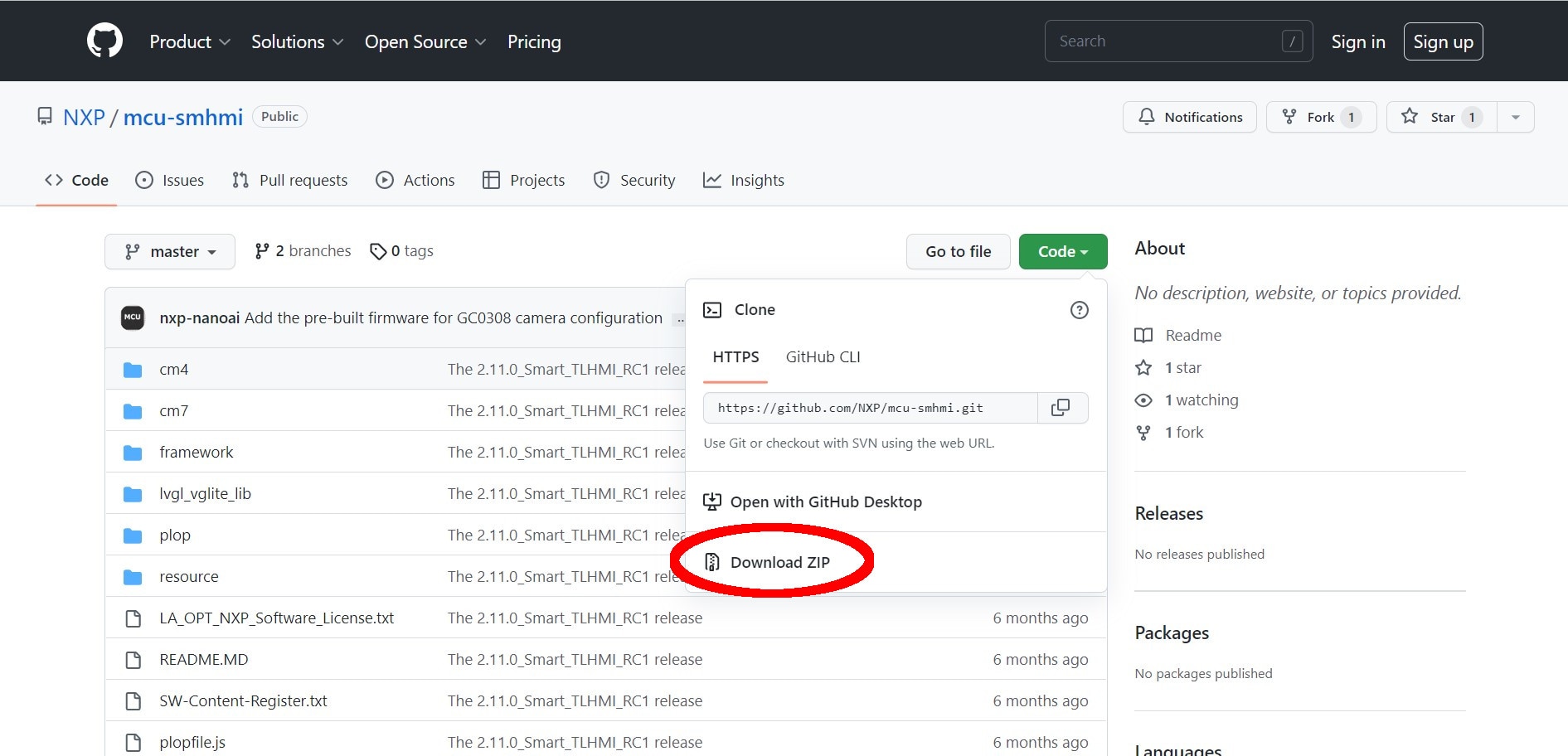This screenshot has width=1568, height=756.
Task: Open the master branch dropdown
Action: pos(170,252)
